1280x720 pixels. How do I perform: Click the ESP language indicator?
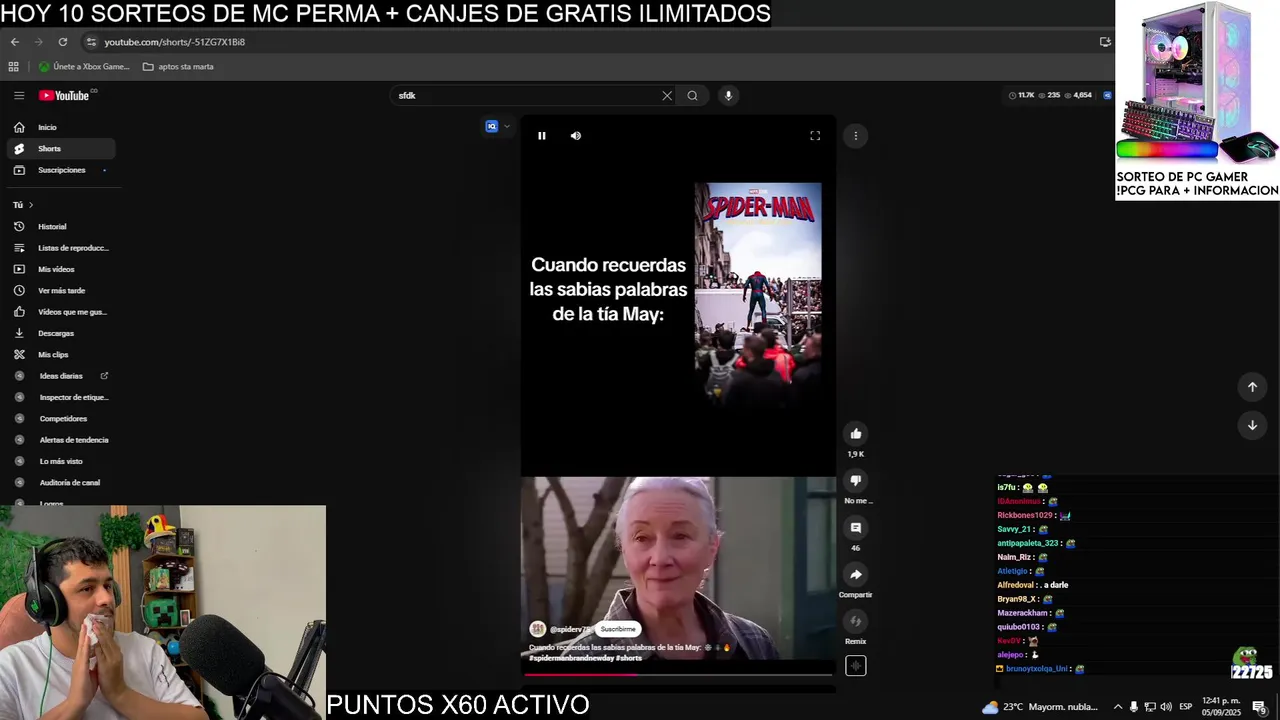click(x=1186, y=707)
